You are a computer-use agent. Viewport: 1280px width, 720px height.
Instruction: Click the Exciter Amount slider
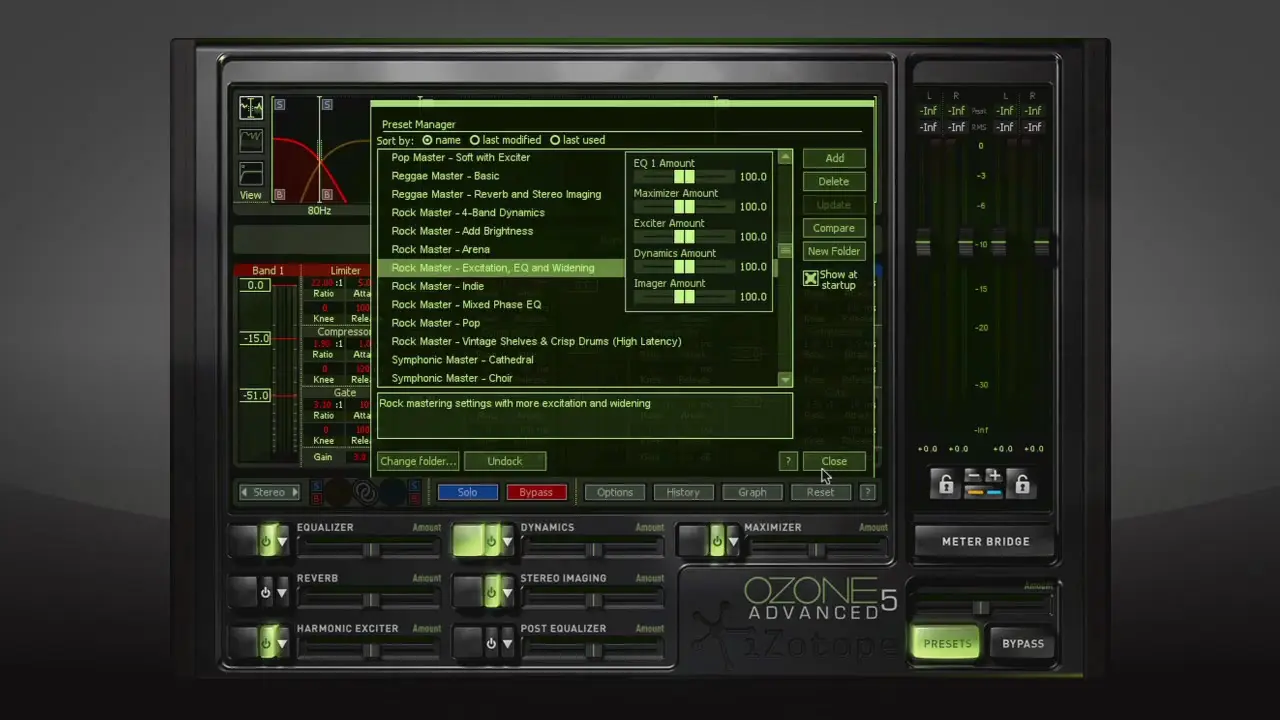coord(684,237)
